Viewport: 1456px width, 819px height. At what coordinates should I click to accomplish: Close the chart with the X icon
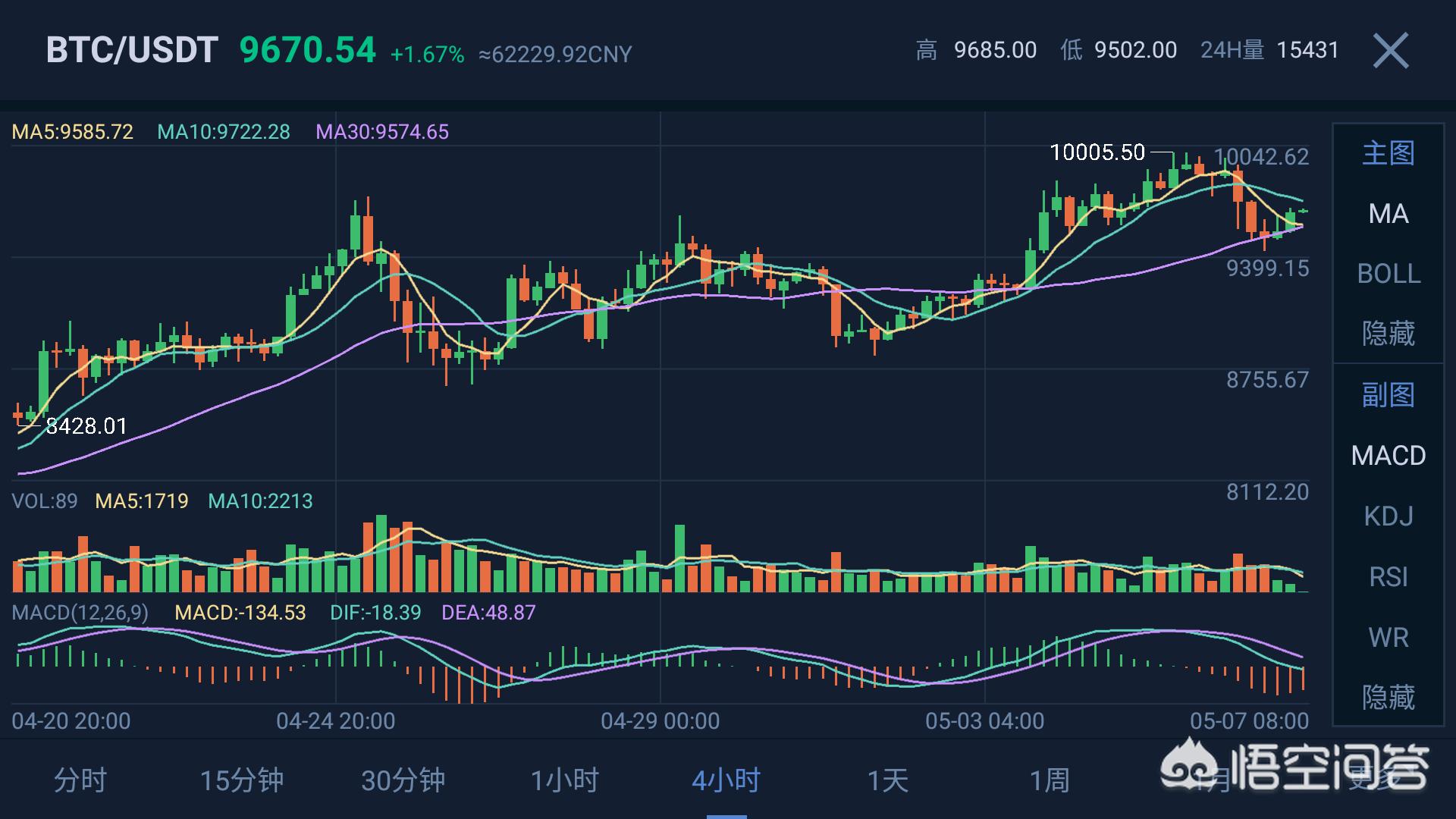coord(1391,51)
